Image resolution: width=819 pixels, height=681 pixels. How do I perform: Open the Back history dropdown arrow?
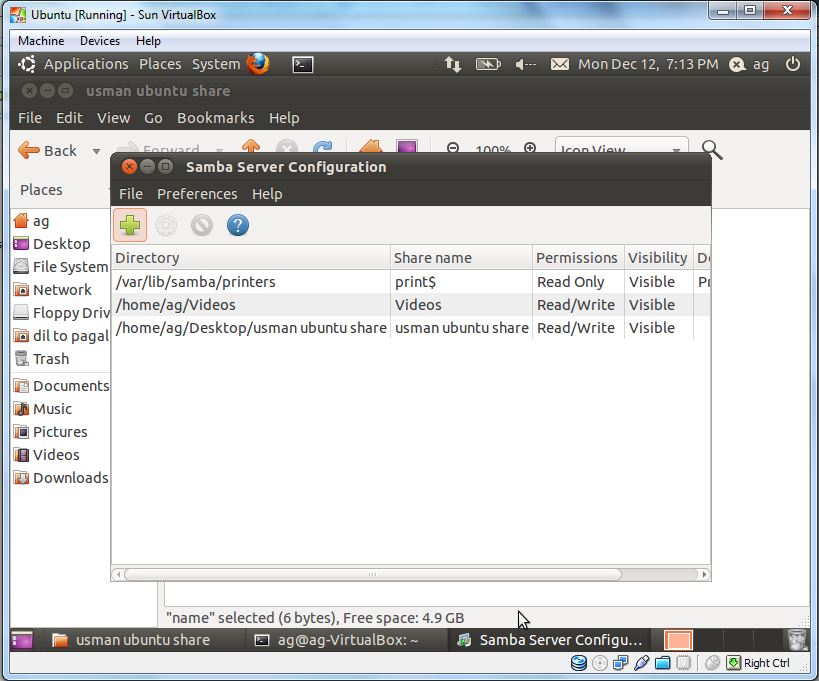click(x=96, y=151)
